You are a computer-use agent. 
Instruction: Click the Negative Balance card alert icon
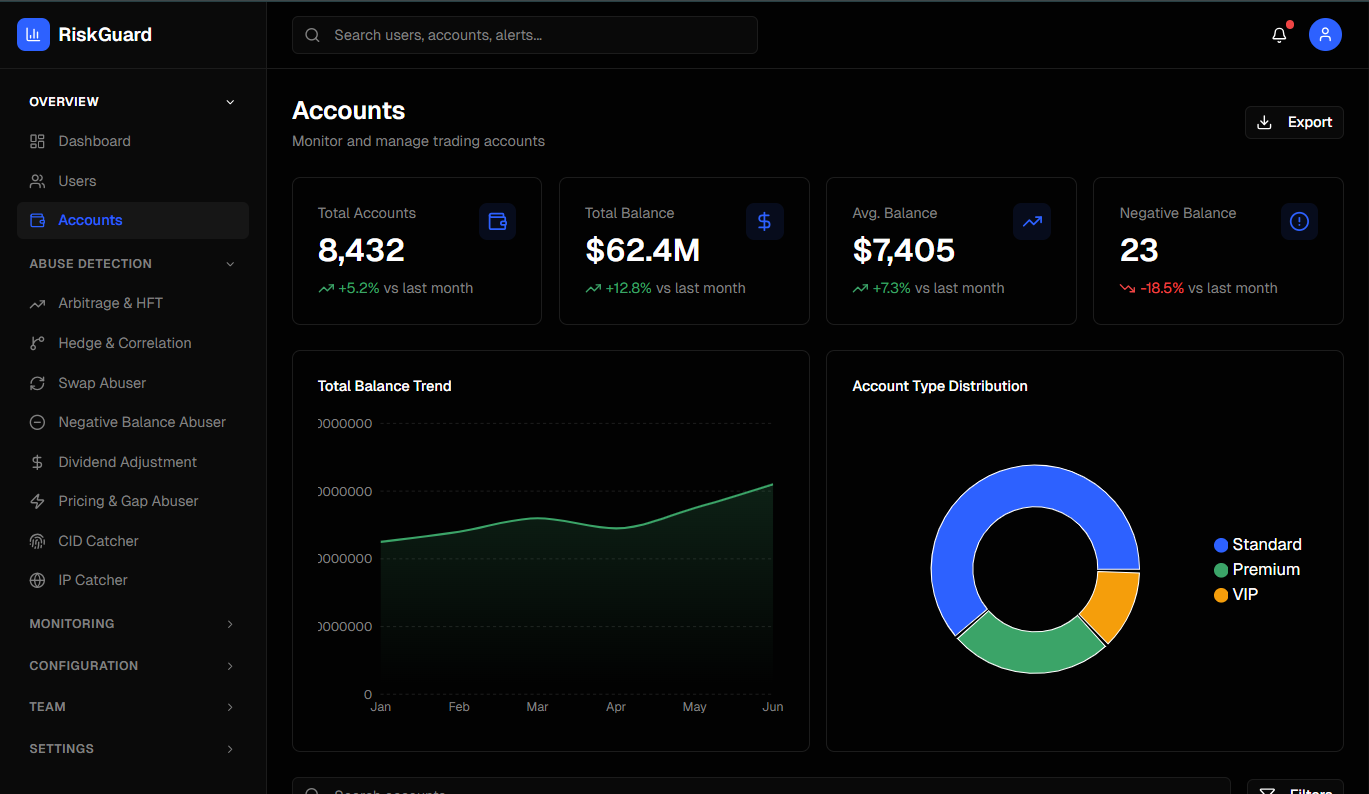(x=1299, y=221)
